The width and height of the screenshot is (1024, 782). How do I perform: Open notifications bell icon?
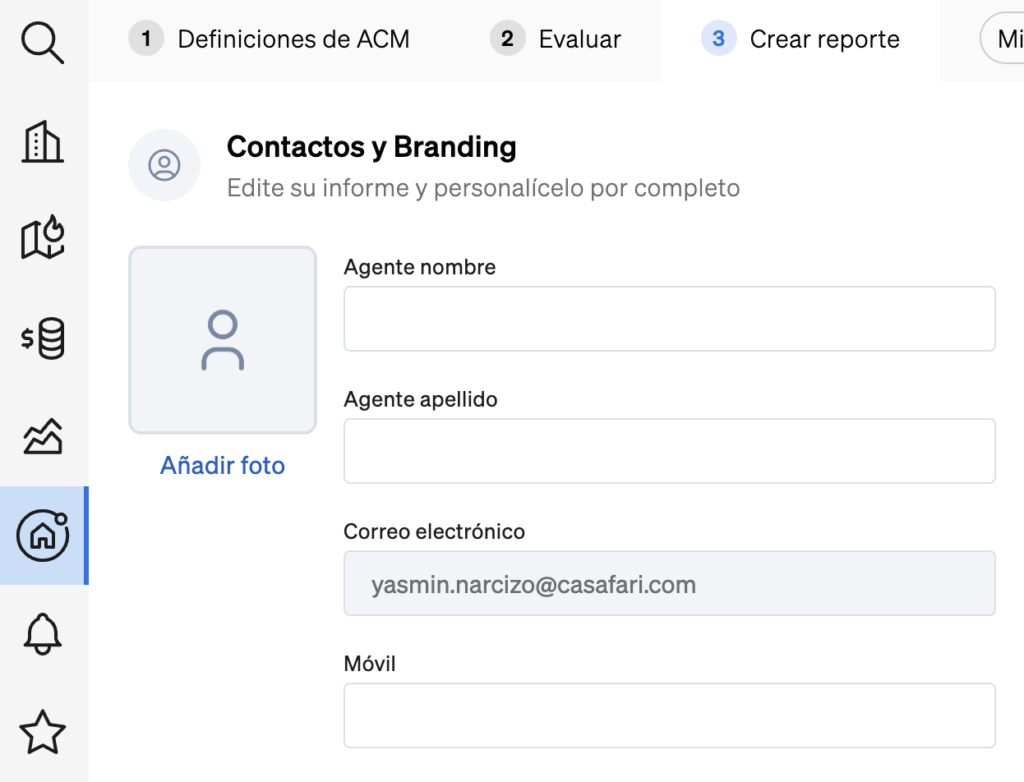[x=43, y=634]
